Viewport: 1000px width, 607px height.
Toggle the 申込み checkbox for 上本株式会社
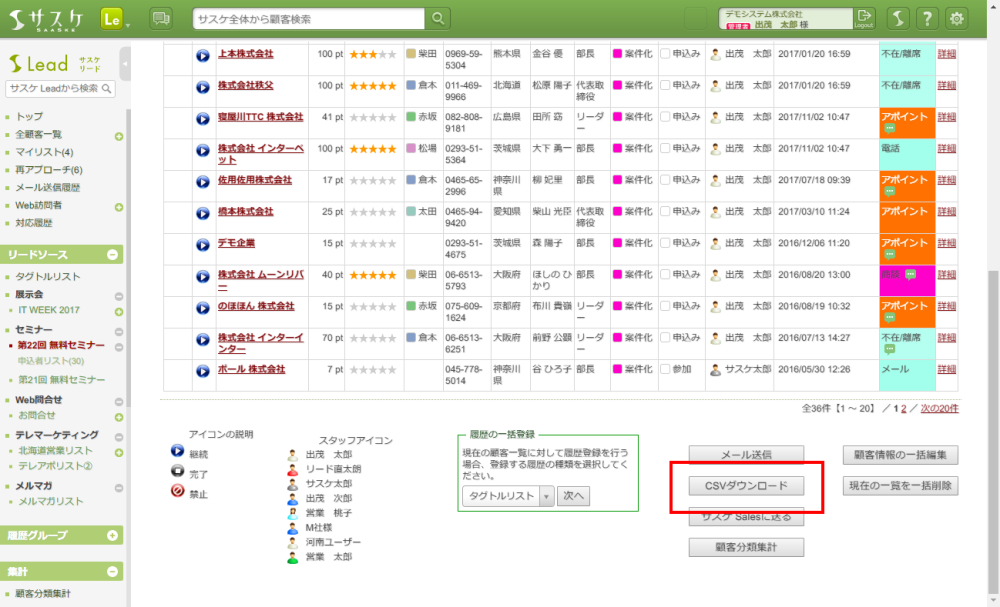[666, 54]
